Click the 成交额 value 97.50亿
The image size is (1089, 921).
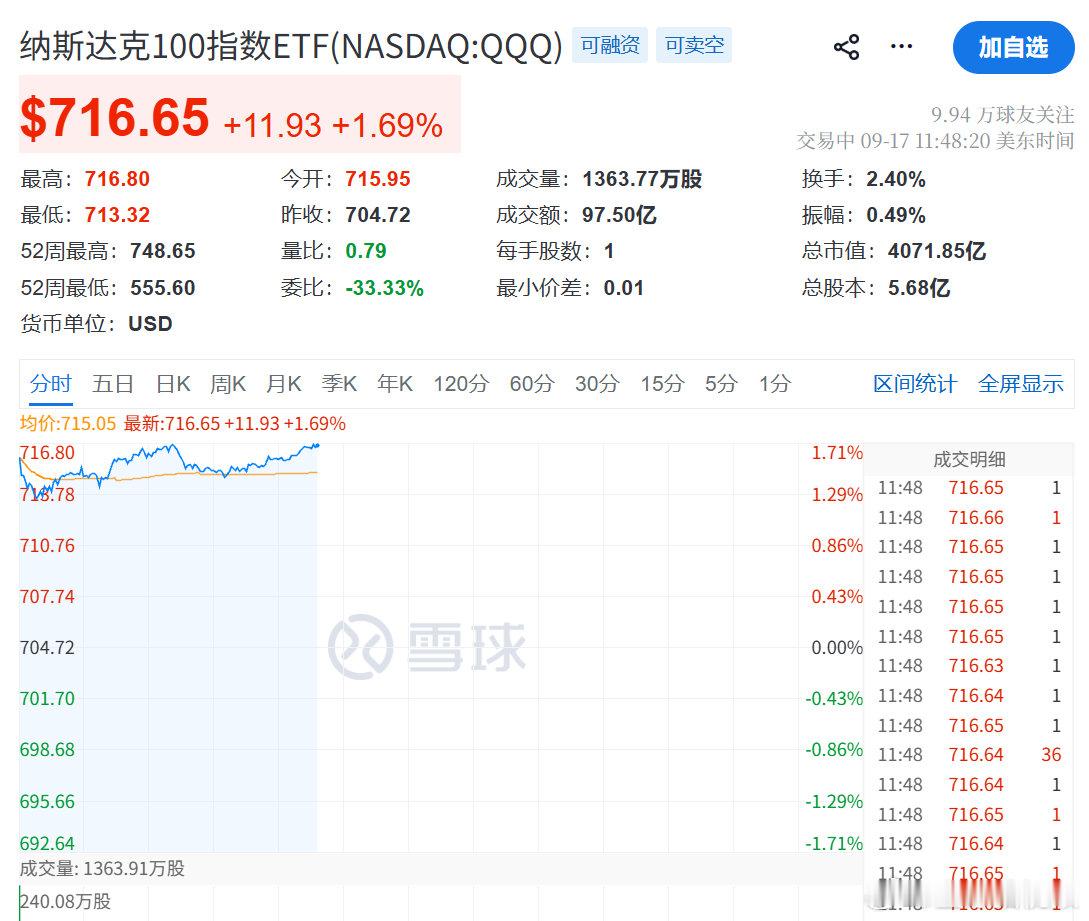(x=619, y=215)
